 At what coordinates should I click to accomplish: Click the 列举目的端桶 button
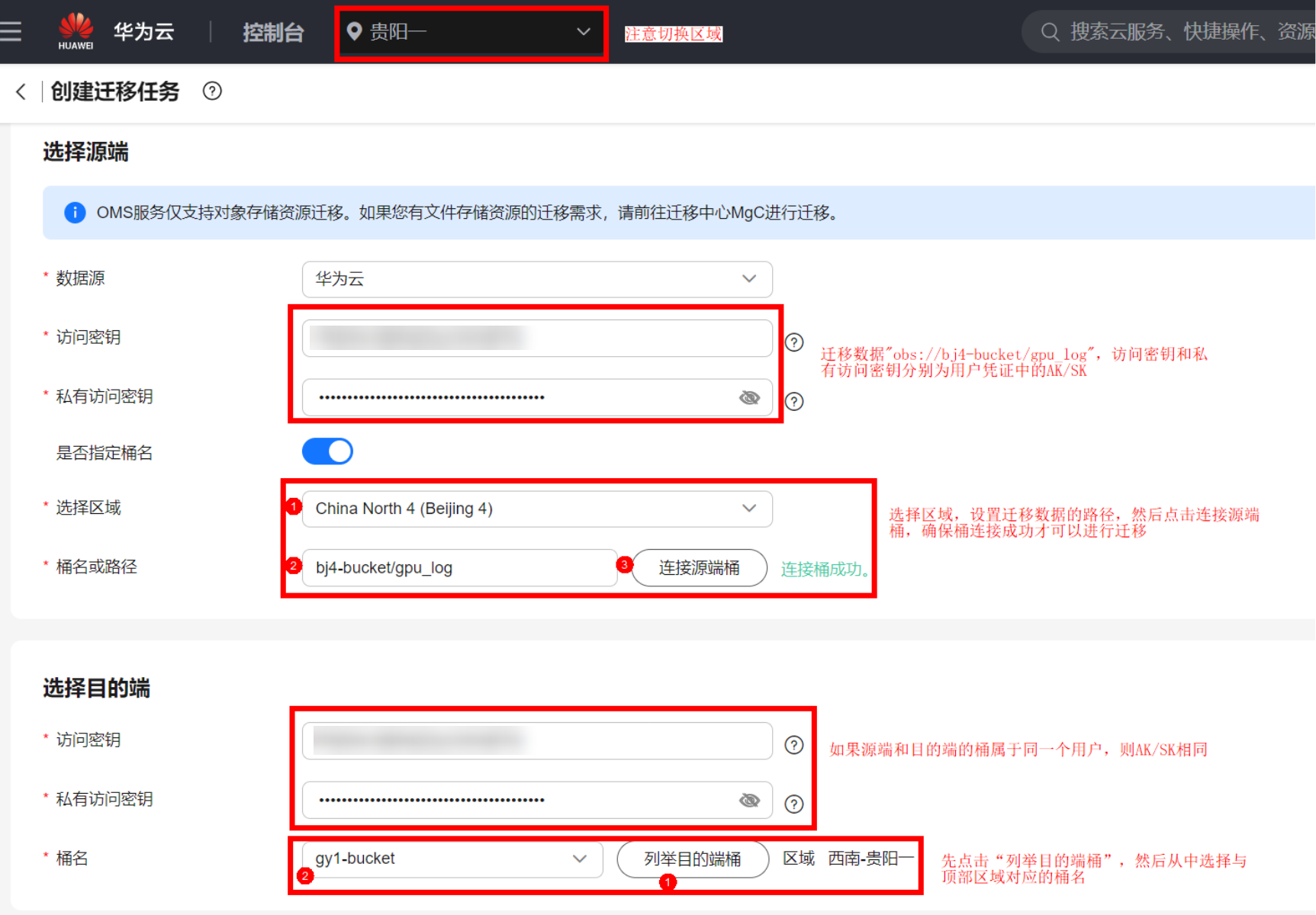692,859
